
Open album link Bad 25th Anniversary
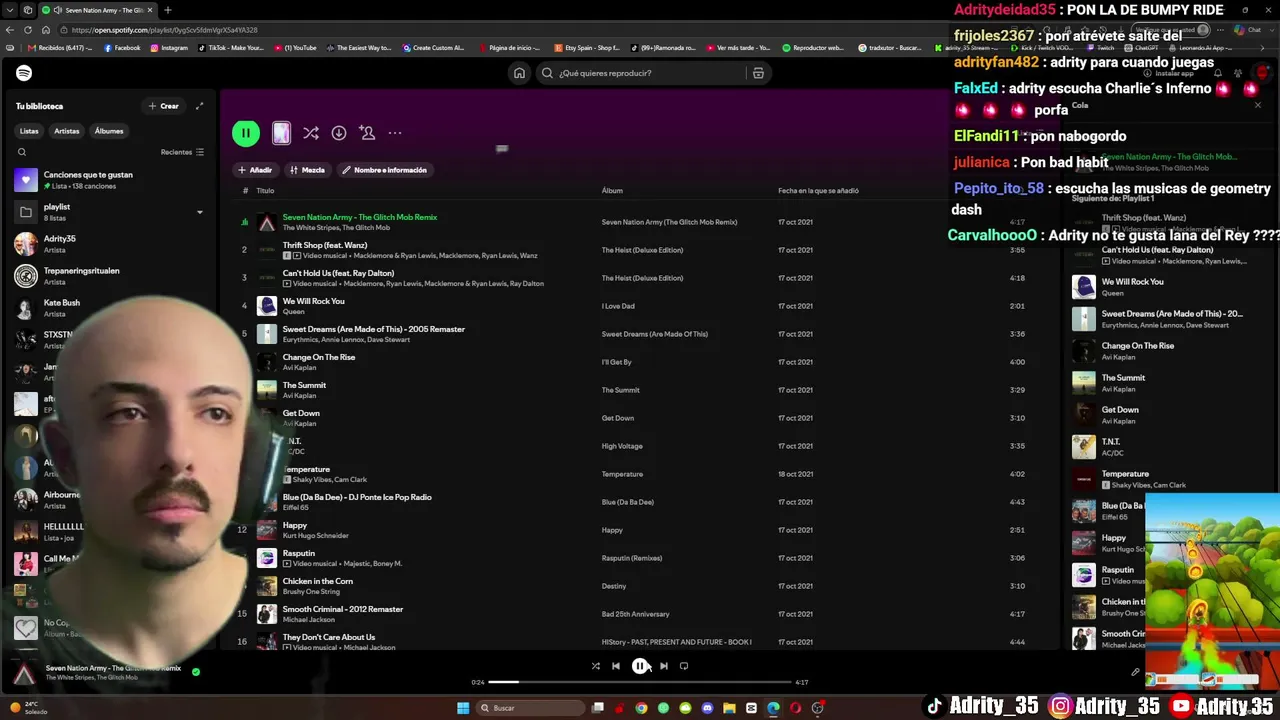pos(635,614)
